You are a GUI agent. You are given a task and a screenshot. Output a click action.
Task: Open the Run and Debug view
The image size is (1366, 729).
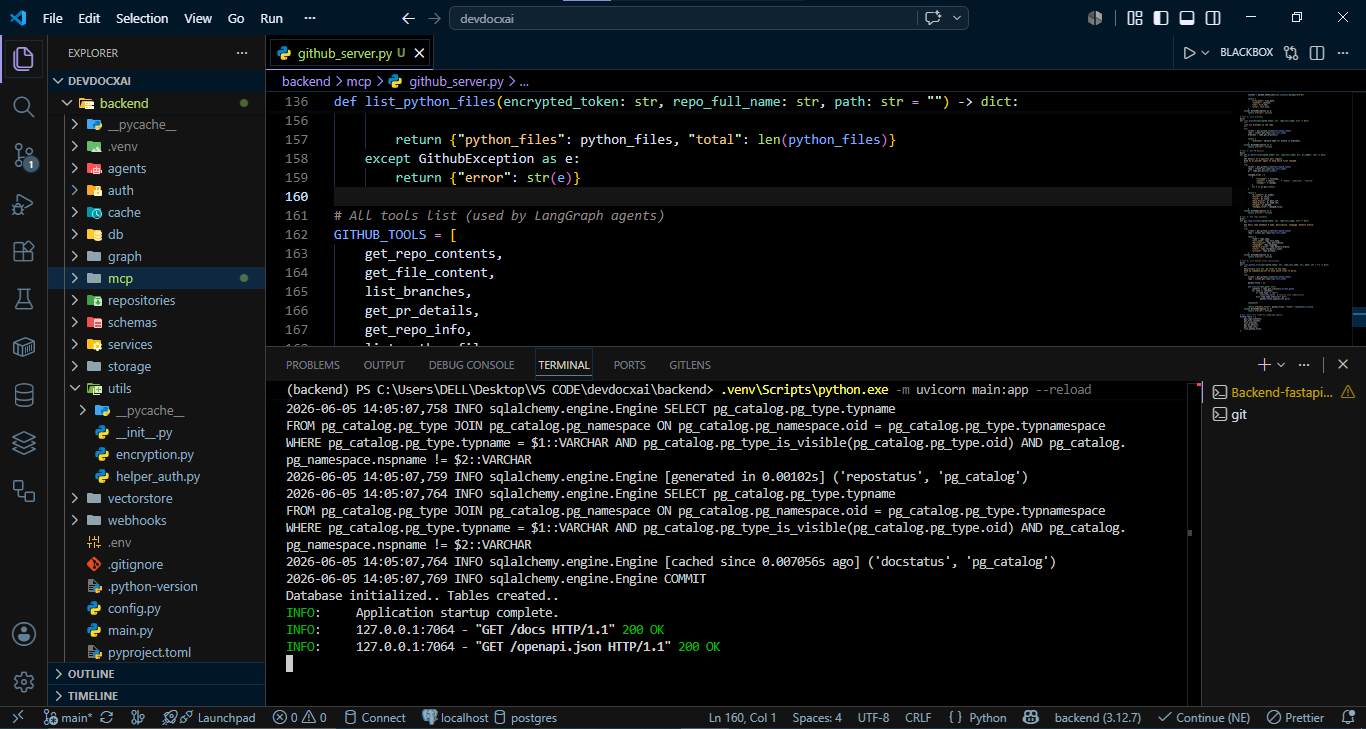[24, 204]
